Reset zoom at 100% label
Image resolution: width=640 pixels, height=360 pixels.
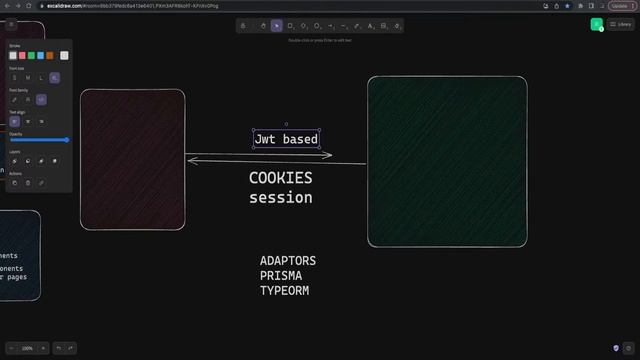(27, 348)
